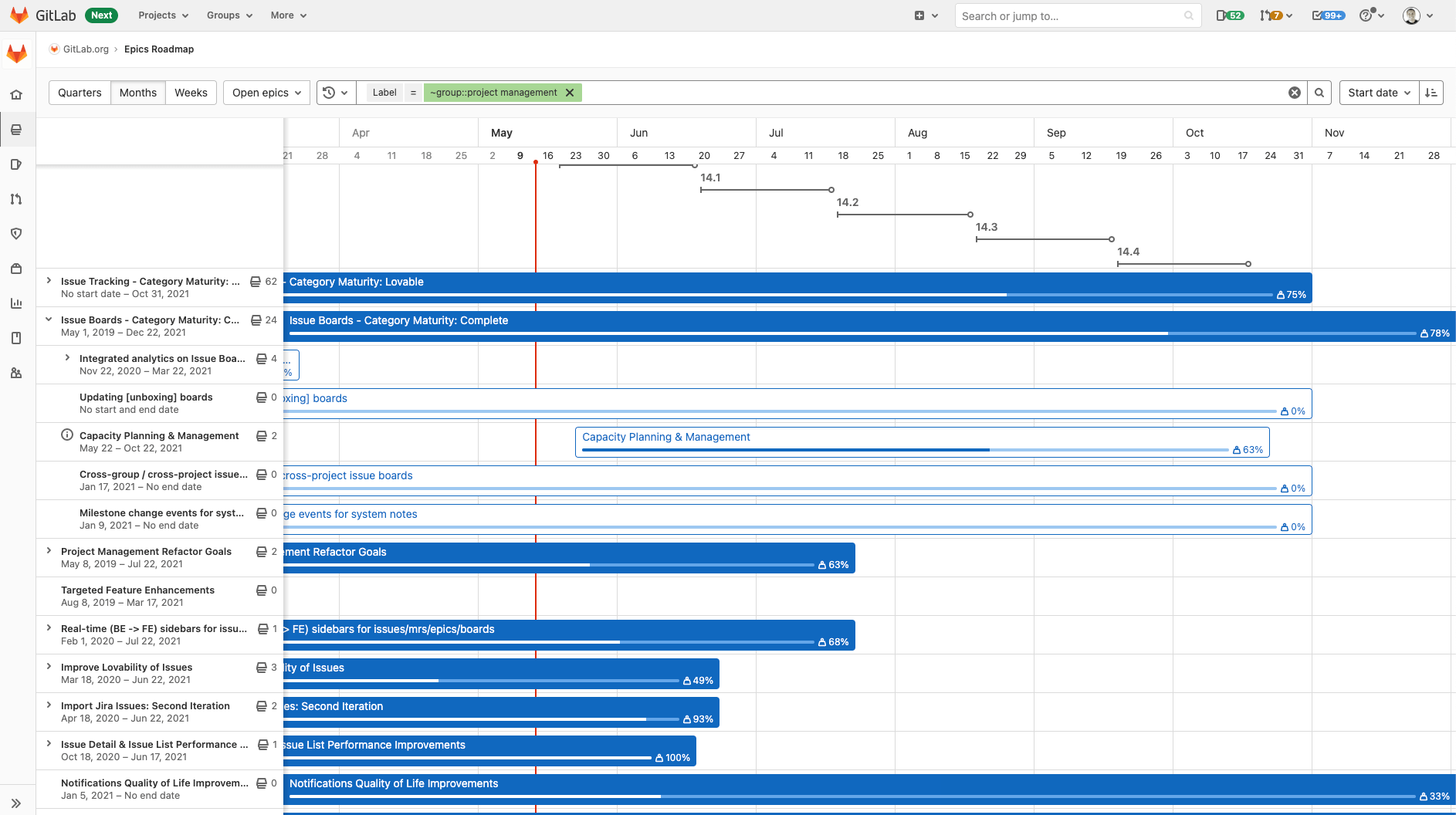Open the GitLab.org breadcrumb link
Viewport: 1456px width, 815px height.
click(85, 49)
